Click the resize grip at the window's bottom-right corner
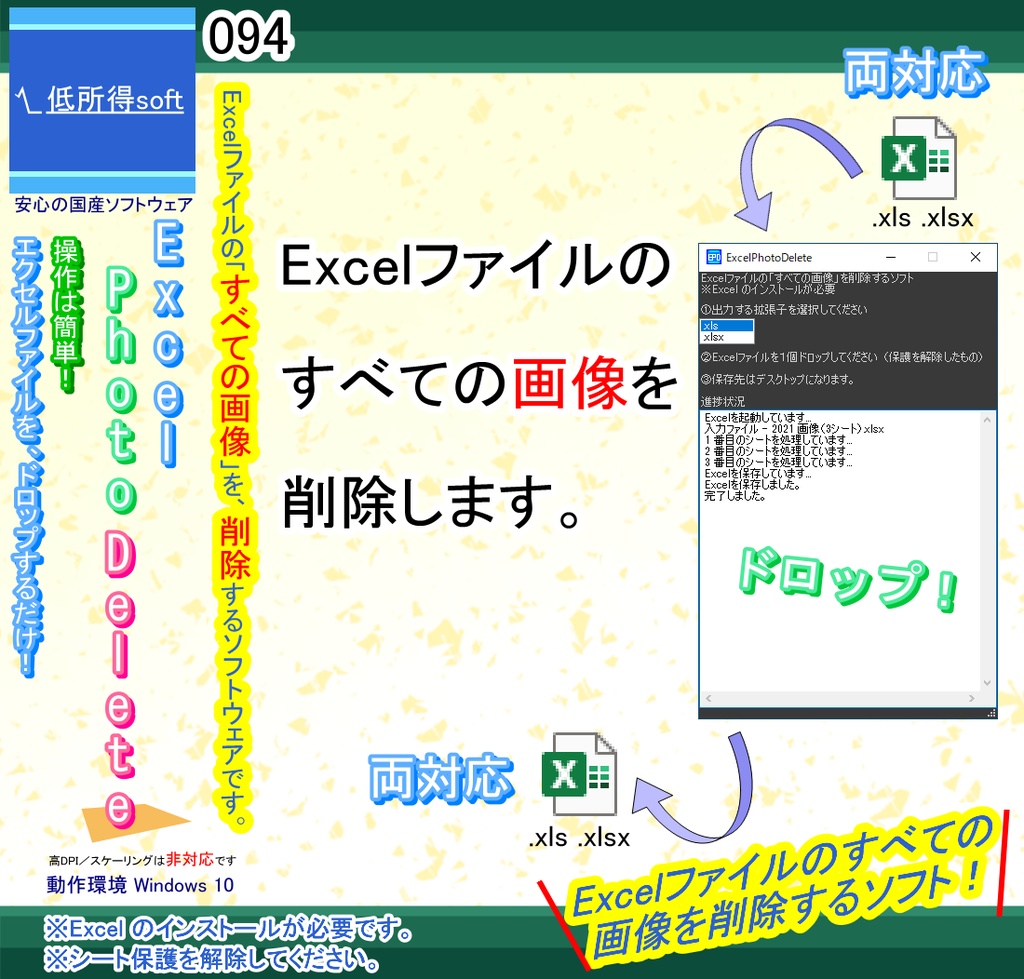1024x979 pixels. click(991, 711)
